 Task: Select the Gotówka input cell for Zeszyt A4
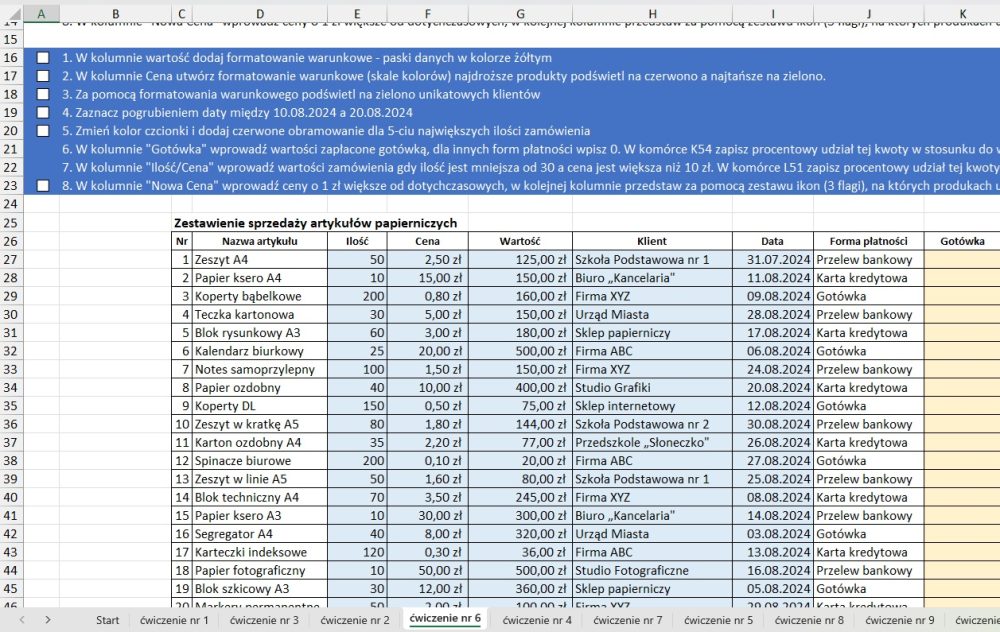click(x=962, y=260)
